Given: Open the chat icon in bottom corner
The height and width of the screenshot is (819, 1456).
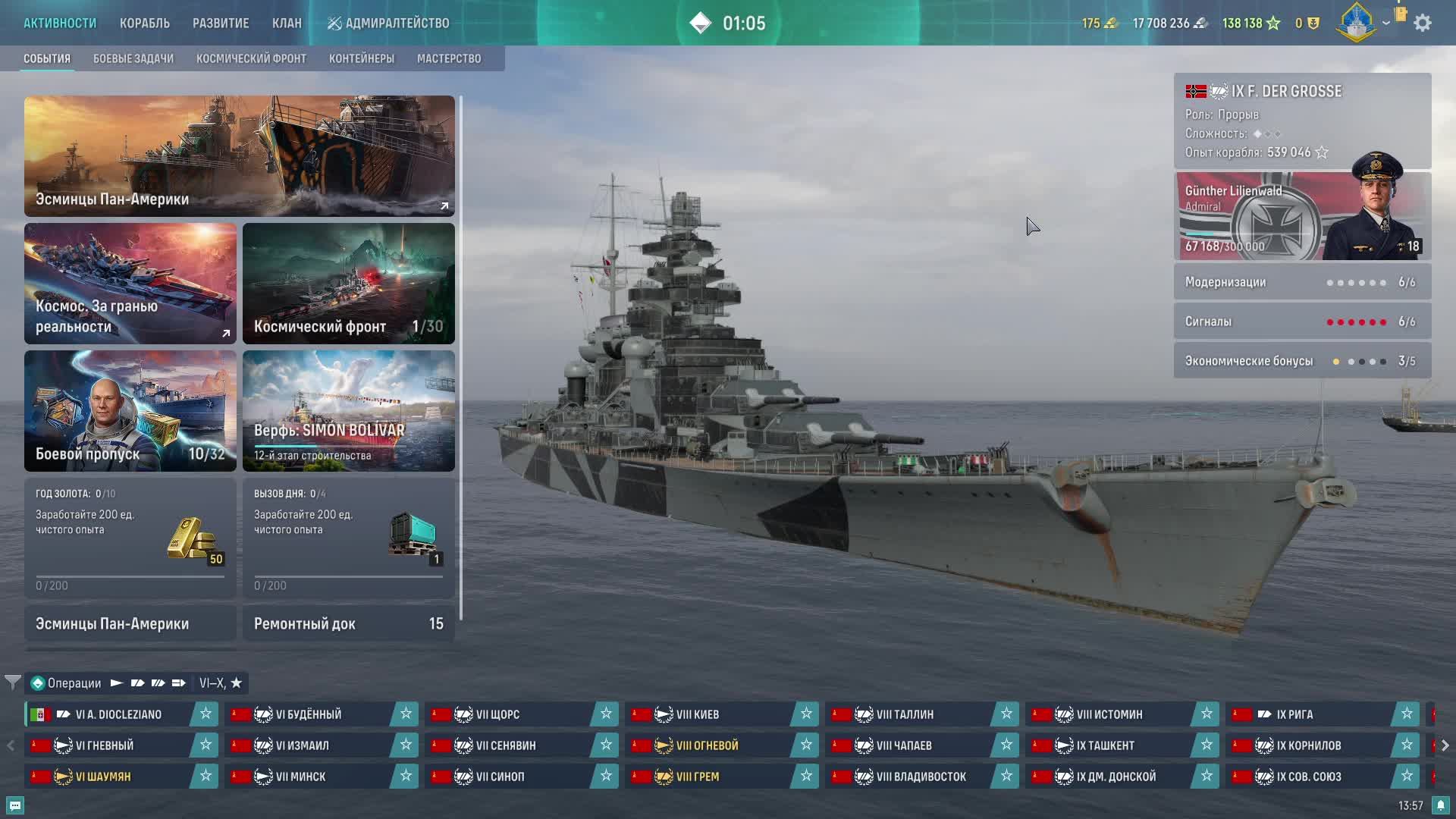Looking at the screenshot, I should (x=14, y=805).
